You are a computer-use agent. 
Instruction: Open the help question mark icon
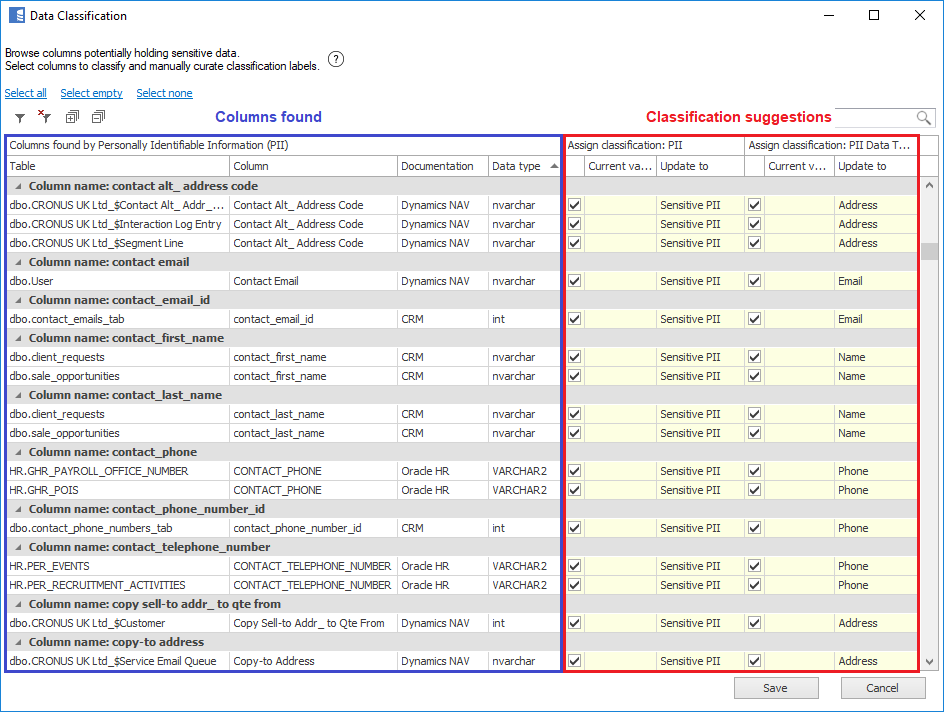pyautogui.click(x=336, y=59)
